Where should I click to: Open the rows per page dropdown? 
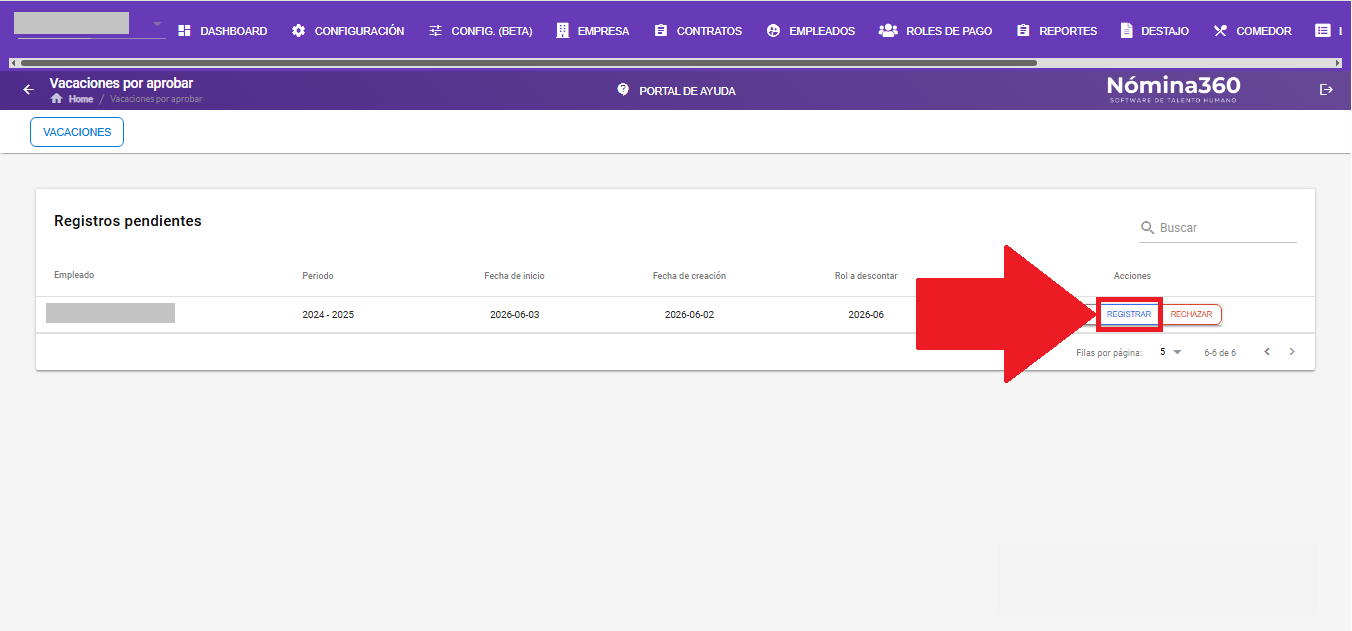tap(1171, 352)
